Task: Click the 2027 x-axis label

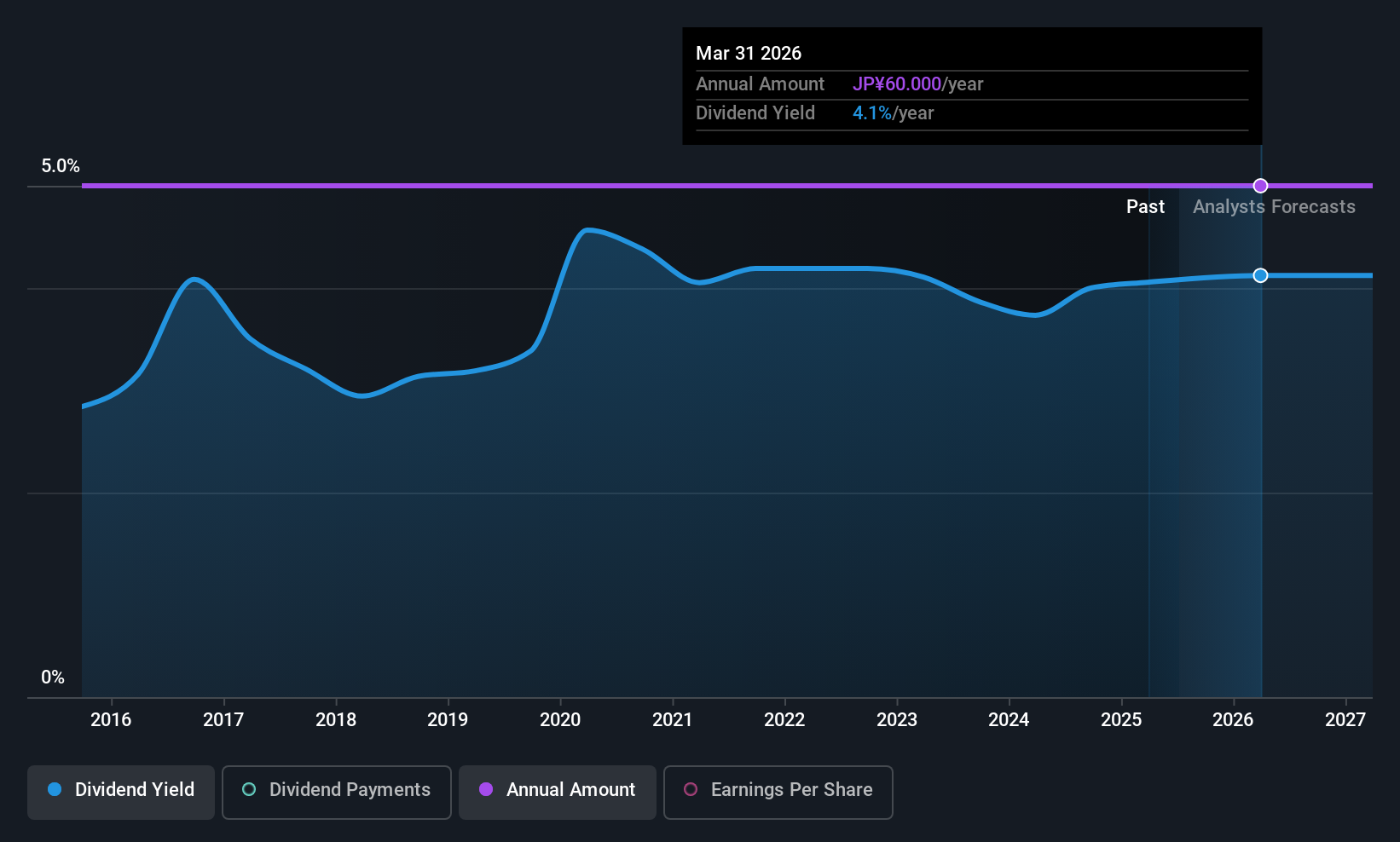Action: point(1345,719)
